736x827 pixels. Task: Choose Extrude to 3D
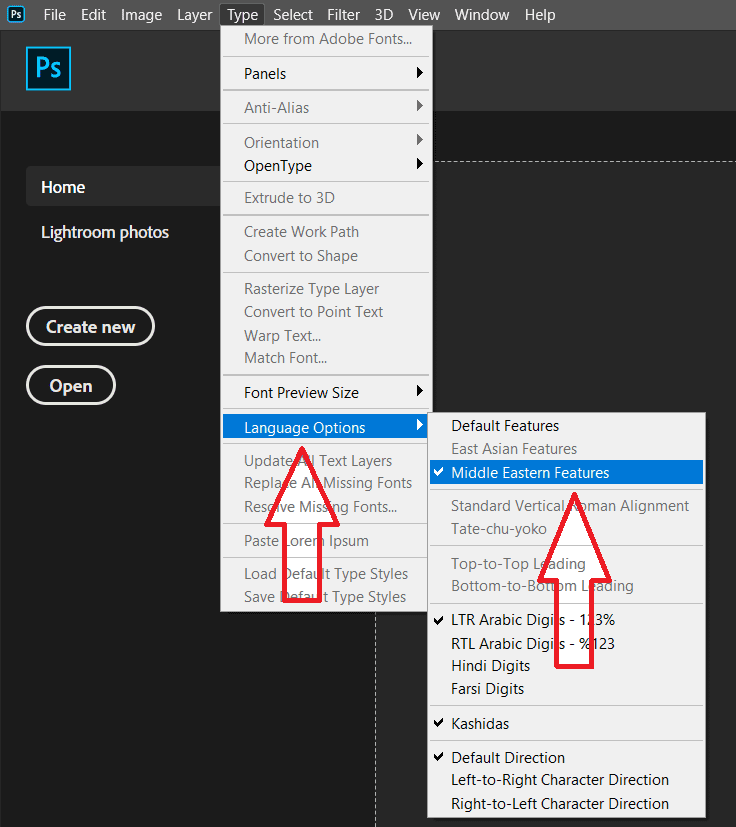326,198
